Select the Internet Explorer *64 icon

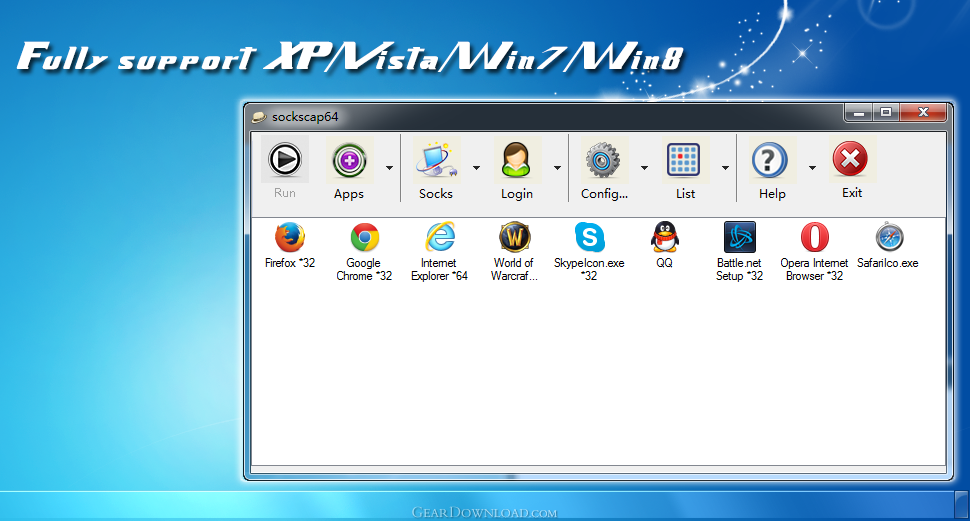pyautogui.click(x=440, y=237)
